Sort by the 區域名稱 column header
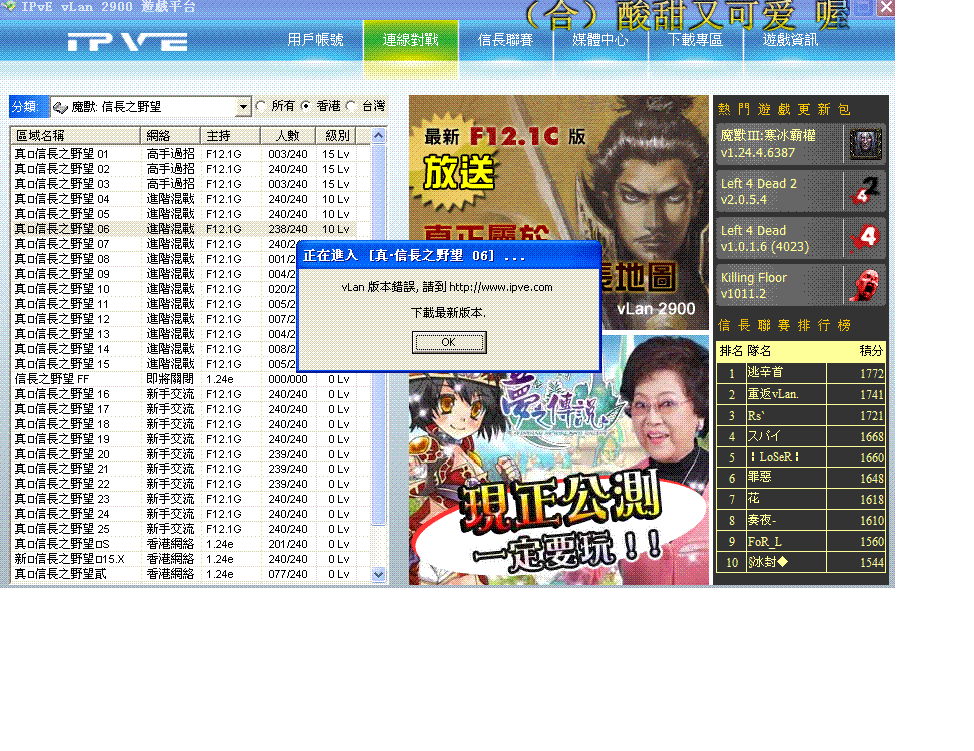The width and height of the screenshot is (974, 751). pos(75,135)
